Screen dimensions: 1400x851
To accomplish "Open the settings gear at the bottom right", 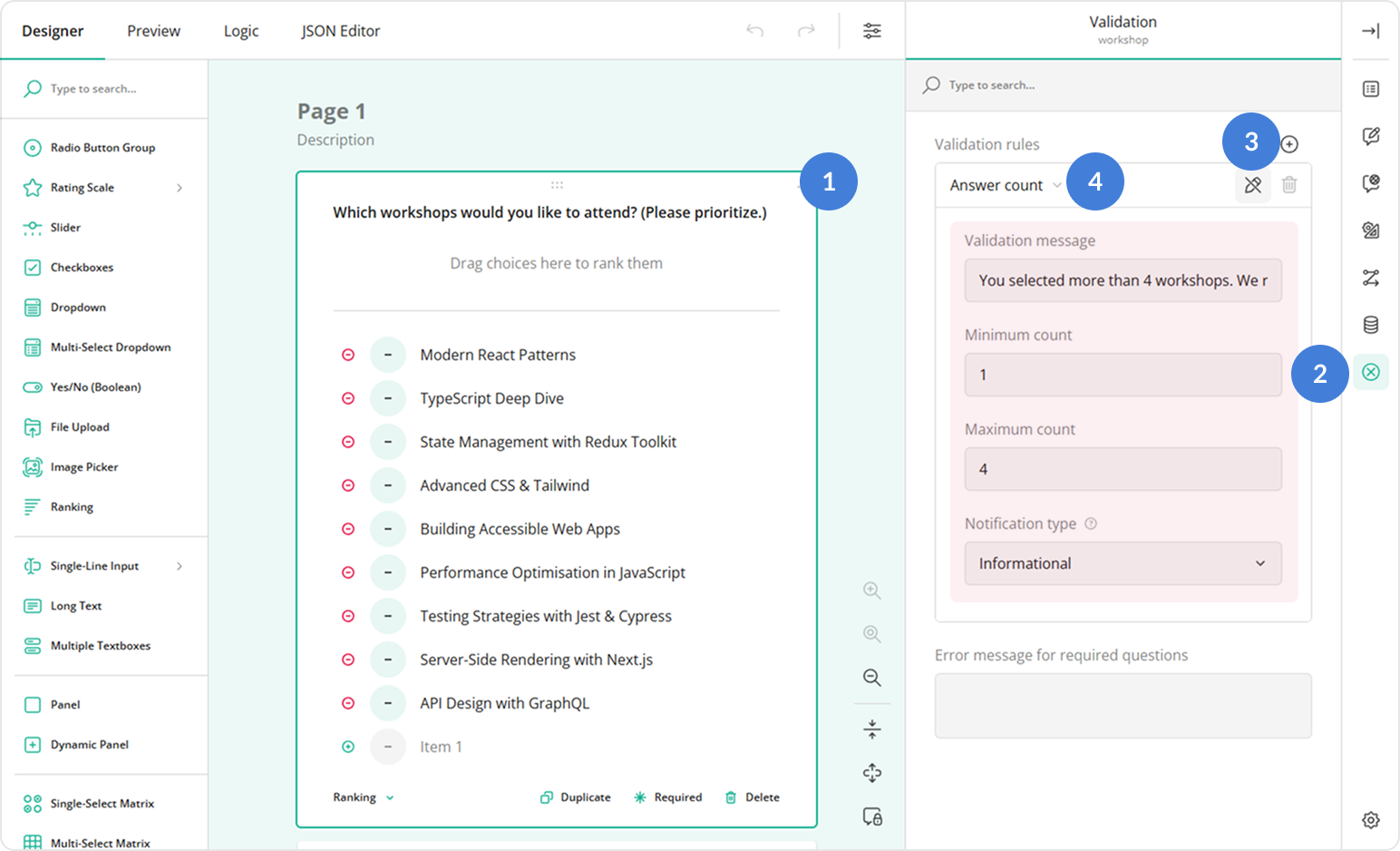I will pos(1370,818).
